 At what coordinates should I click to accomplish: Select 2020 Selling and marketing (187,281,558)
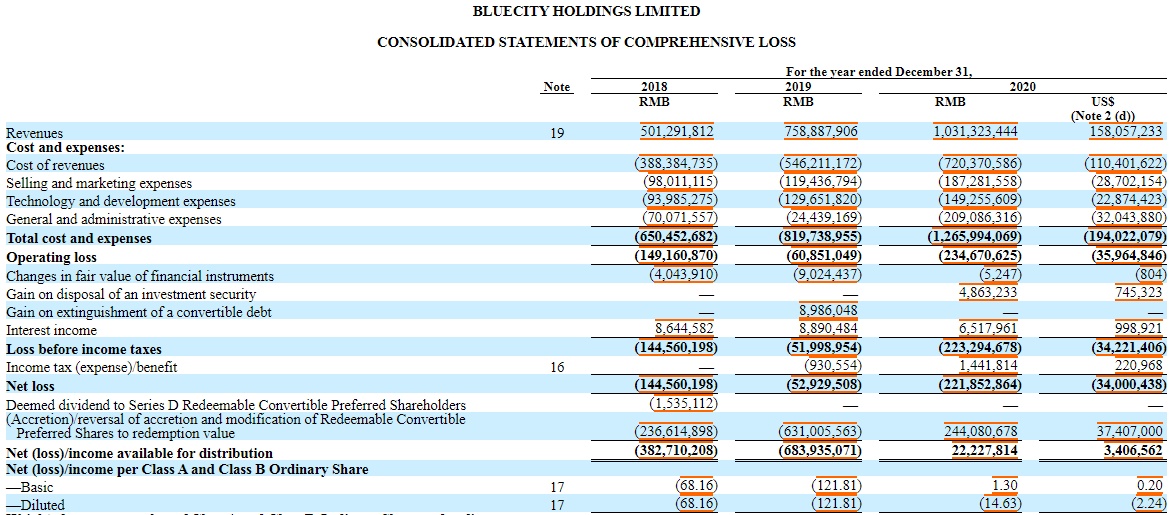[x=980, y=183]
